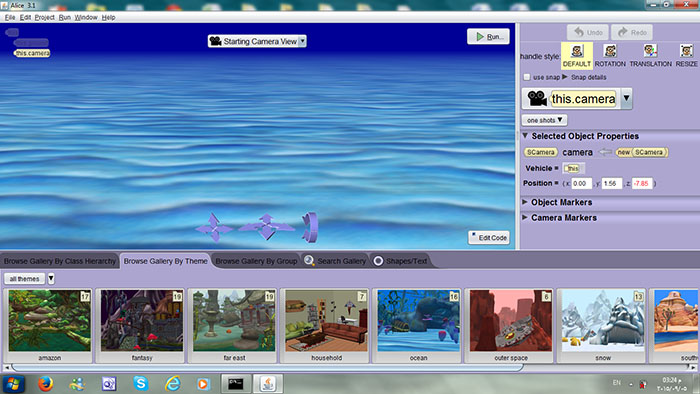Open the Project menu

(44, 17)
